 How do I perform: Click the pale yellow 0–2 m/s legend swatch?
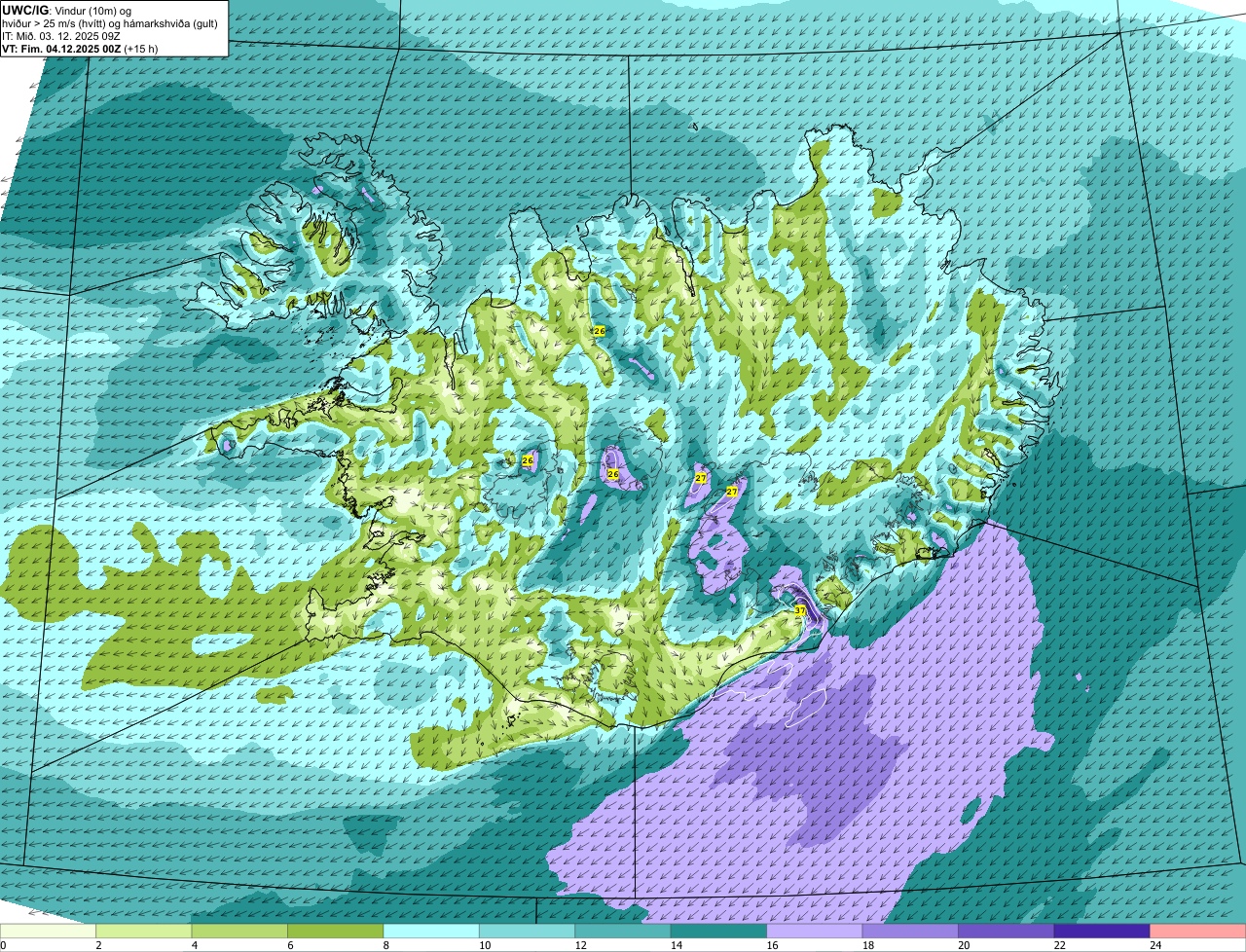point(49,932)
